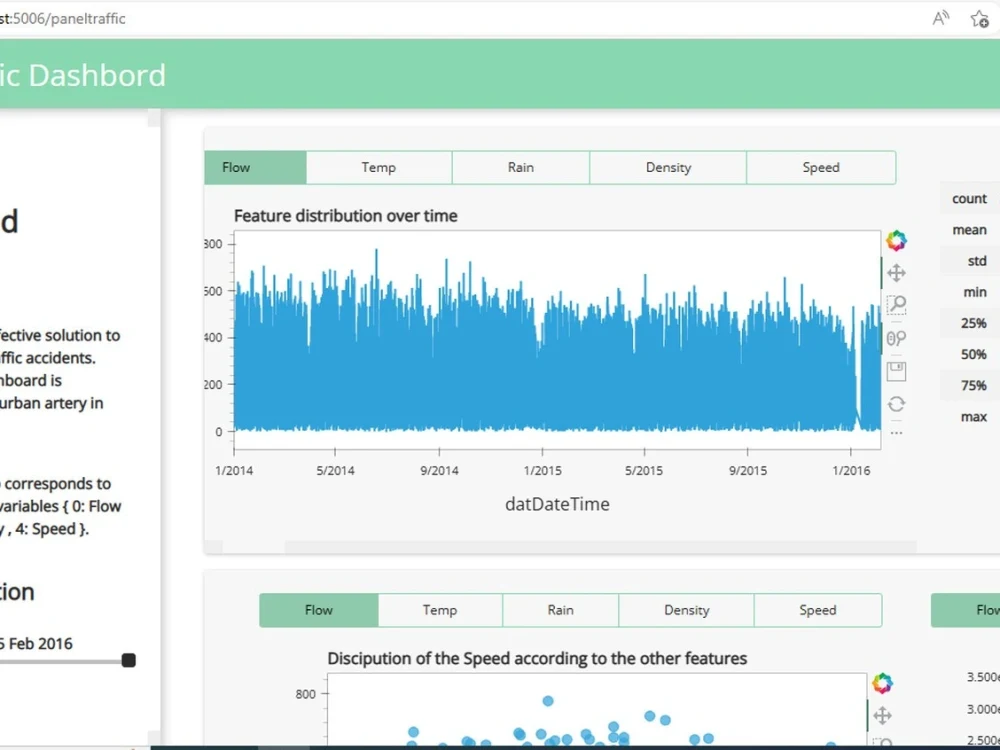1000x750 pixels.
Task: Save the Flow chart as an image
Action: 896,370
